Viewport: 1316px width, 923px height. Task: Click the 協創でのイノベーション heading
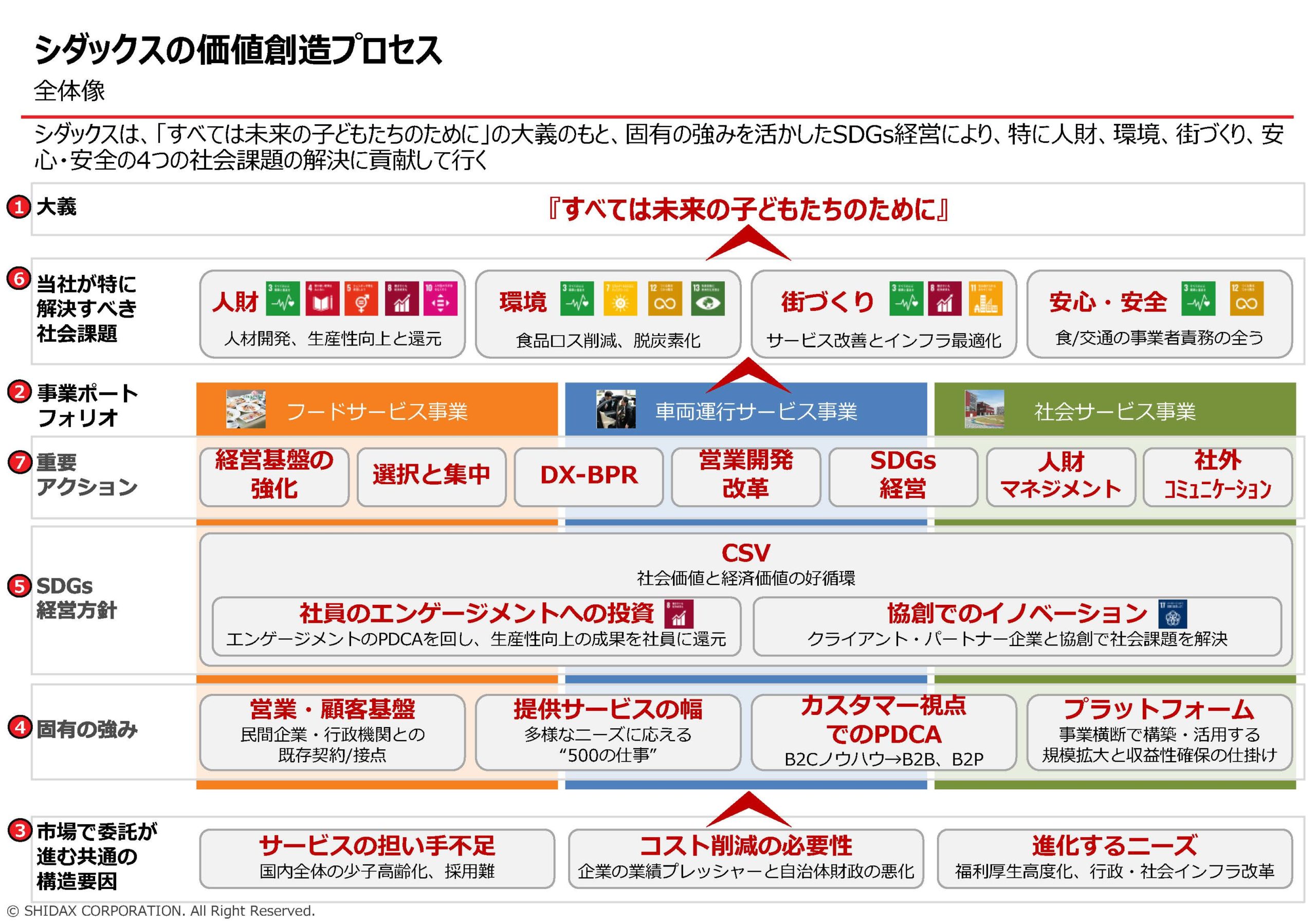(1017, 613)
